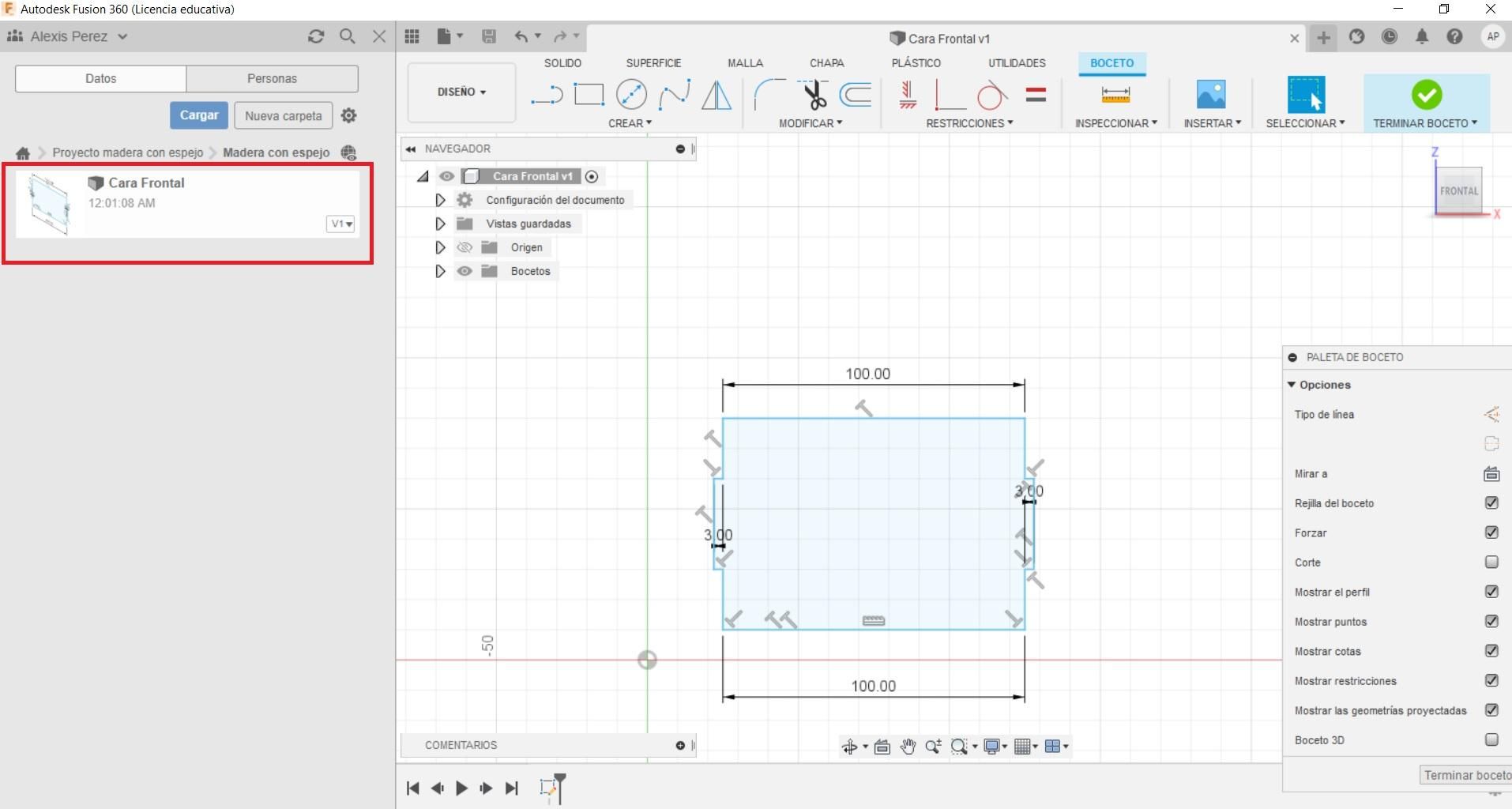The image size is (1512, 809).
Task: Toggle Forzar checkbox
Action: click(x=1491, y=532)
